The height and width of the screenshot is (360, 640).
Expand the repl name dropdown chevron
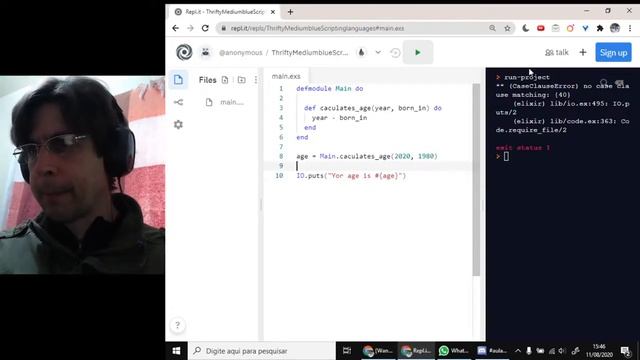378,52
